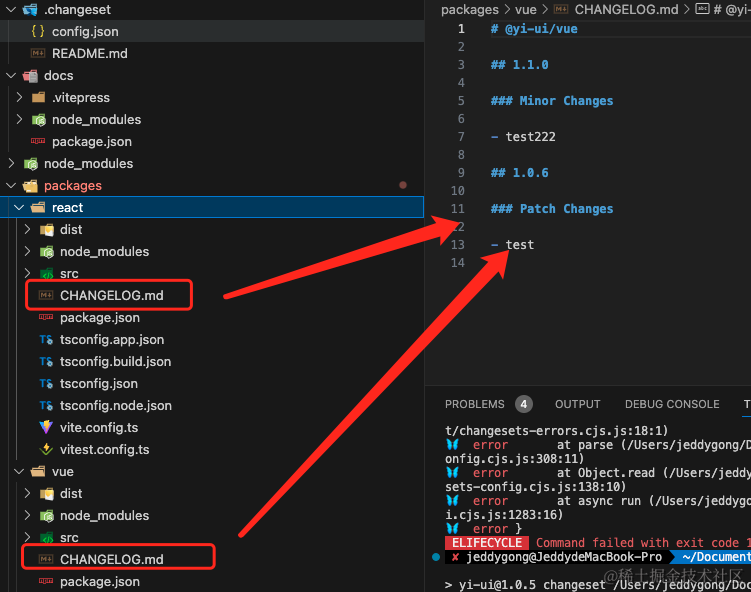
Task: Click the '### Patch Changes' heading
Action: tap(552, 209)
